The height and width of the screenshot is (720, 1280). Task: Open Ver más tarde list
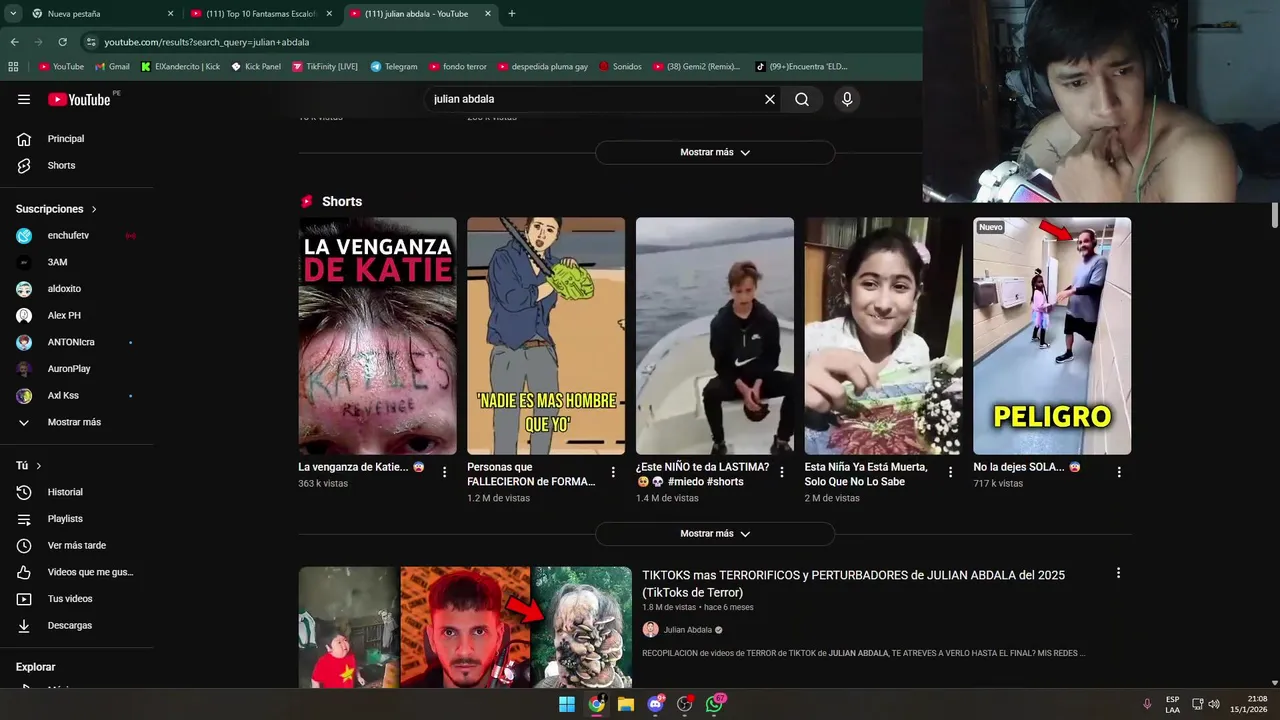77,545
